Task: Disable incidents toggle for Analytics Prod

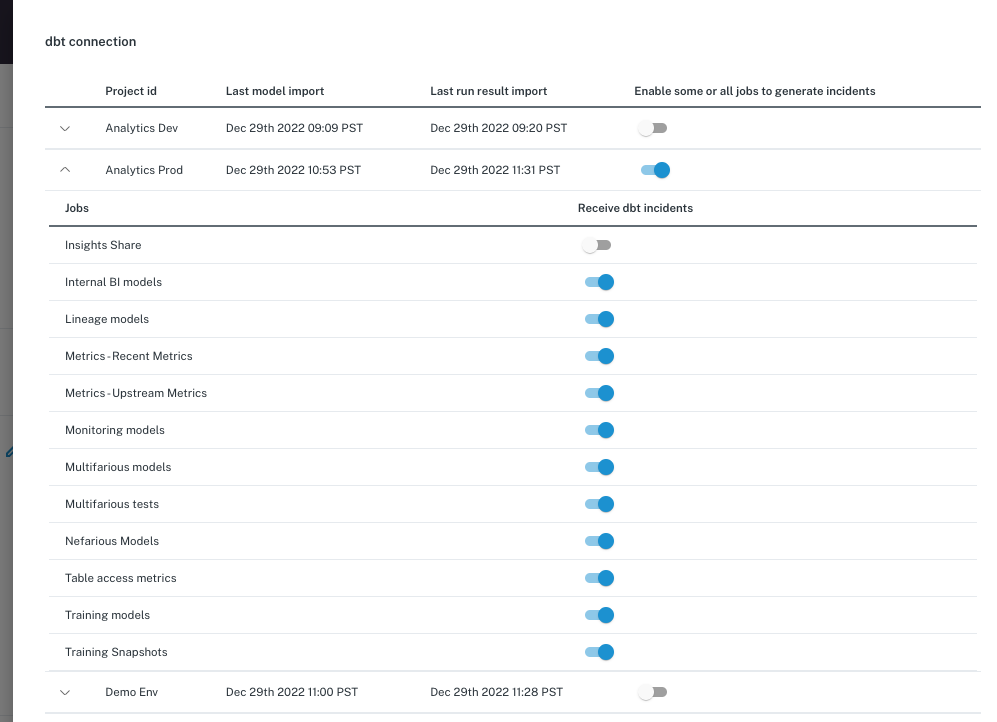Action: 655,170
